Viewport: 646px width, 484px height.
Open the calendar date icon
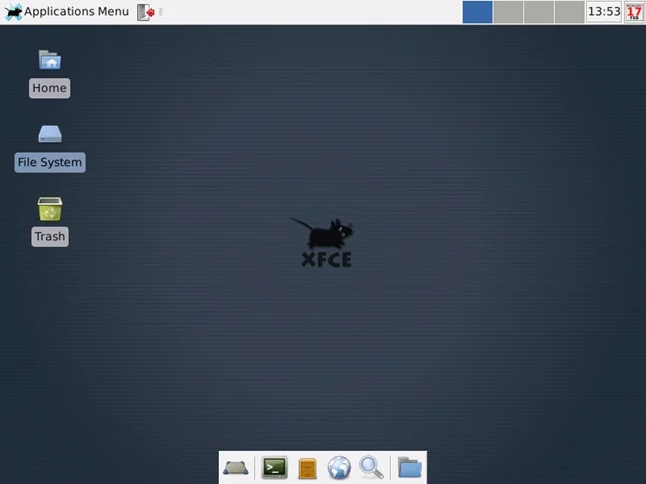pyautogui.click(x=634, y=12)
